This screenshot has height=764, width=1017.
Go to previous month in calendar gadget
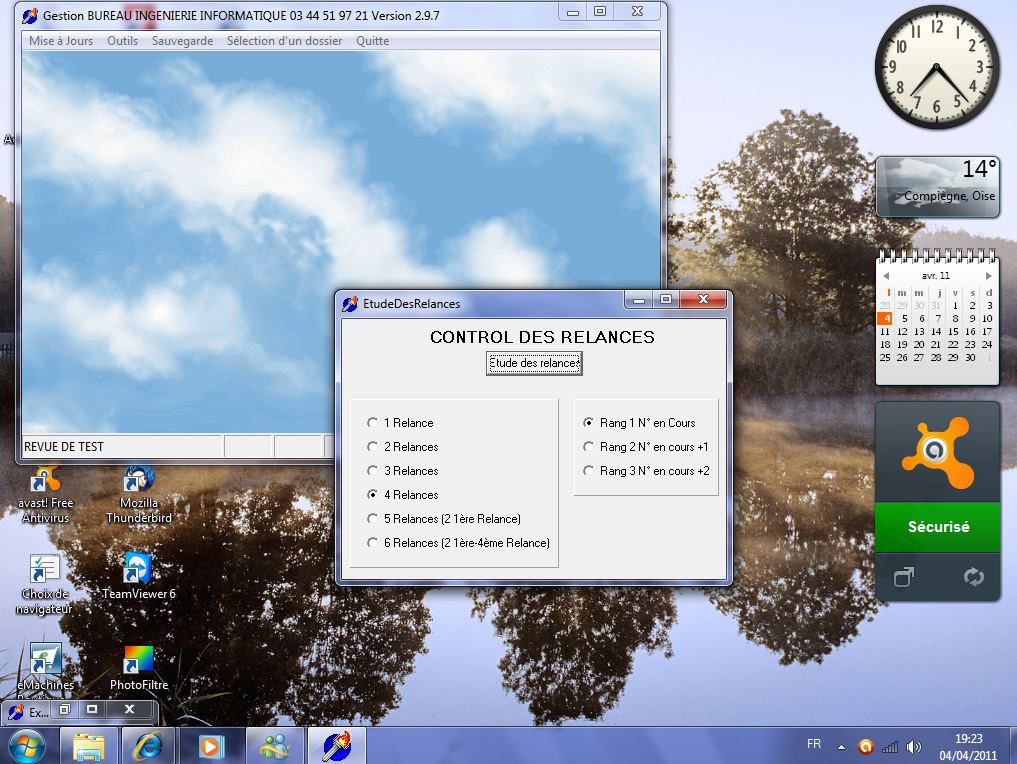(x=884, y=276)
